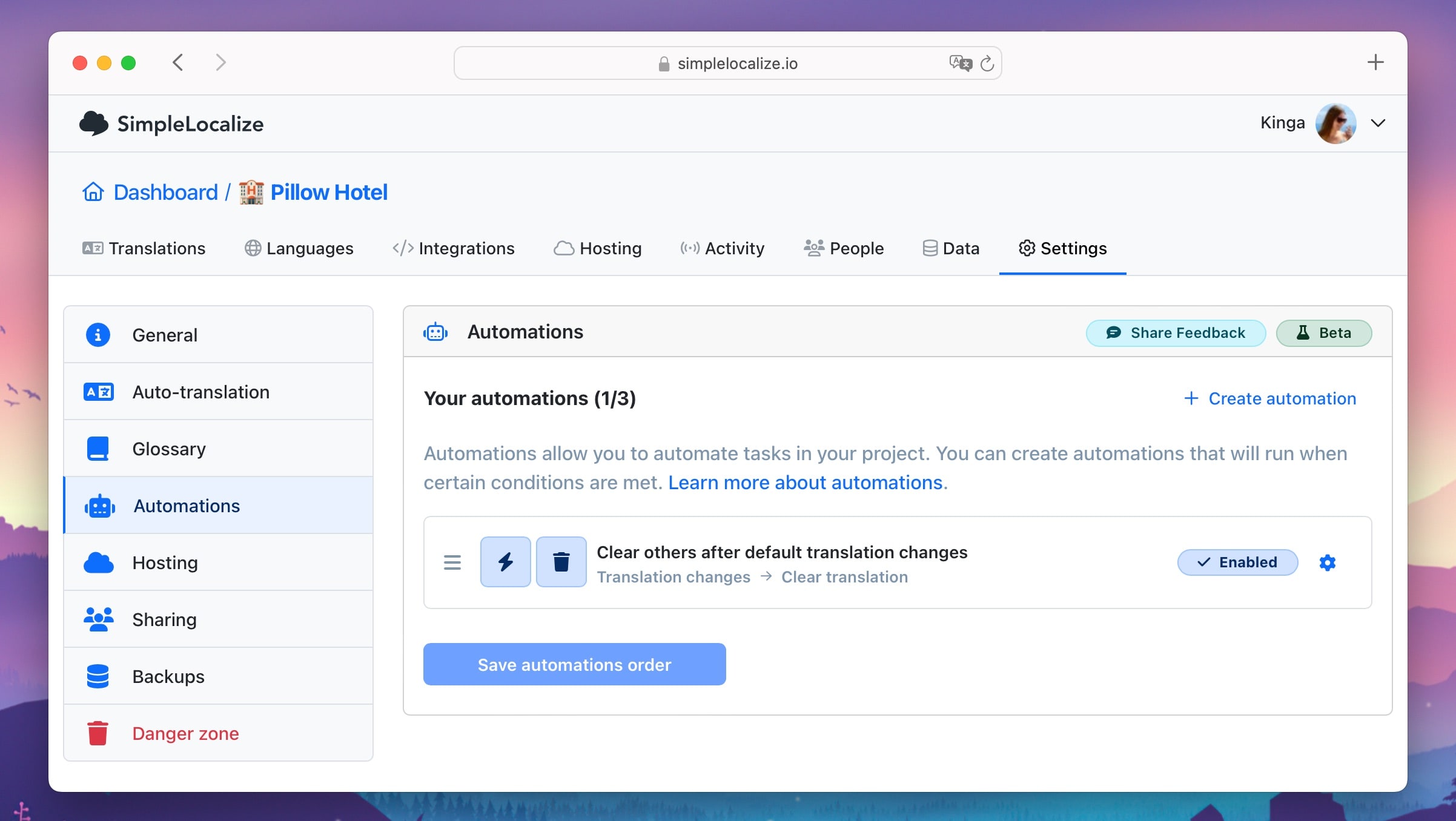1456x821 pixels.
Task: Click automation title 'Clear others after default translation changes'
Action: (x=782, y=552)
